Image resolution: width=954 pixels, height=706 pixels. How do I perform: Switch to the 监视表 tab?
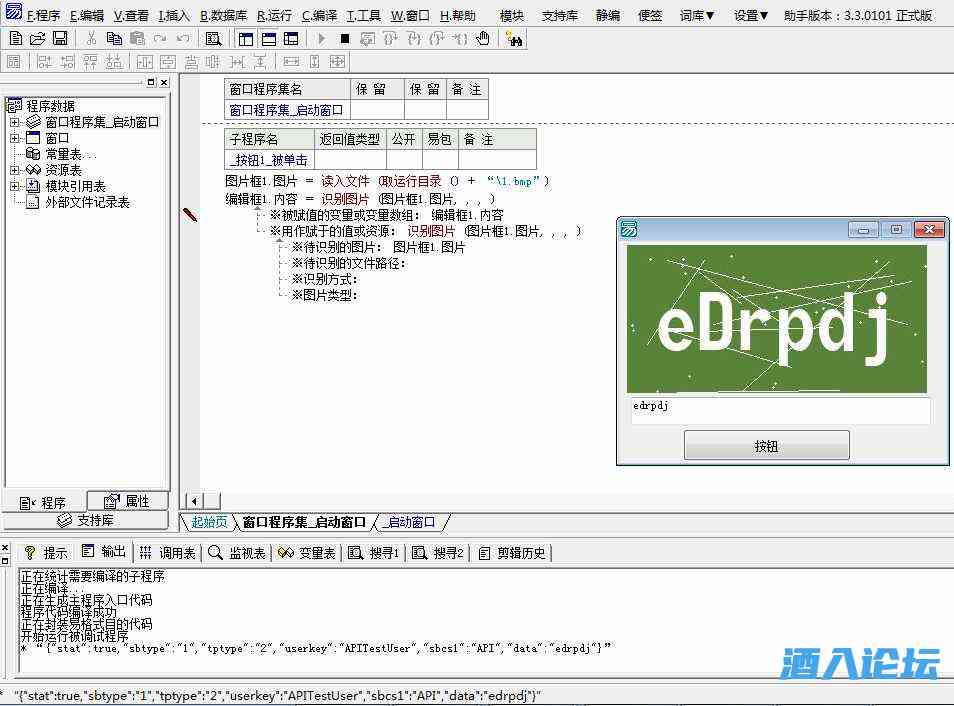[x=238, y=553]
